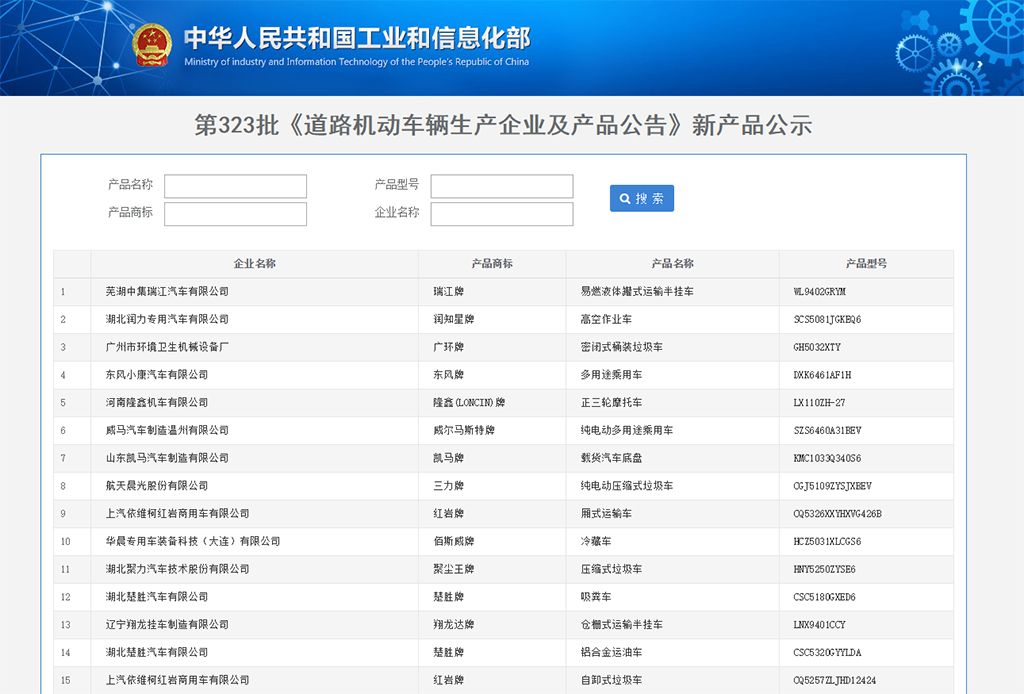1024x694 pixels.
Task: Click product name 吸粪车
Action: (596, 597)
